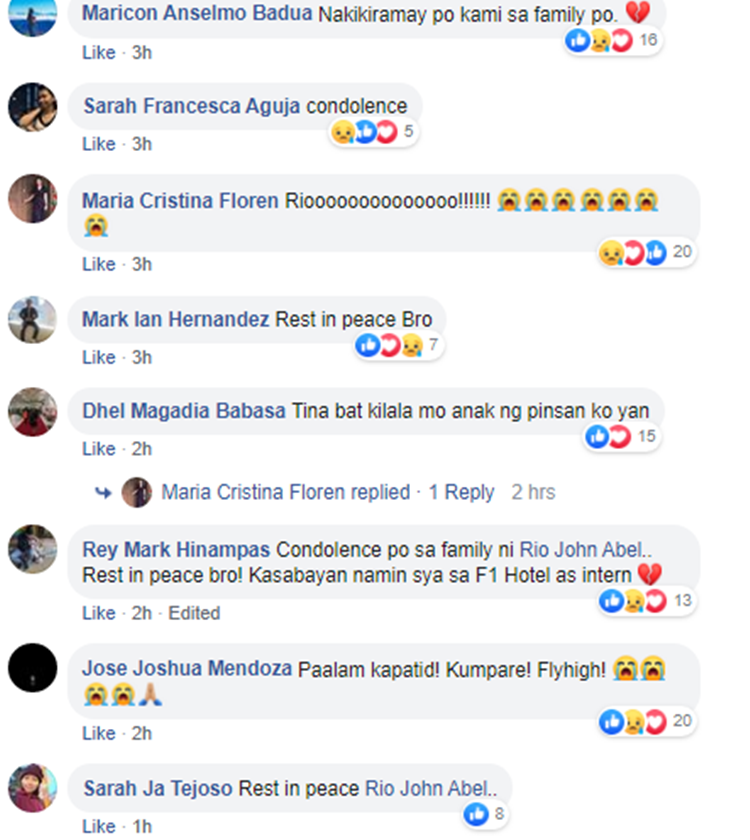Expand the reply arrow under Dhel Magadia Babasa
Viewport: 750px width, 840px height.
(x=103, y=492)
